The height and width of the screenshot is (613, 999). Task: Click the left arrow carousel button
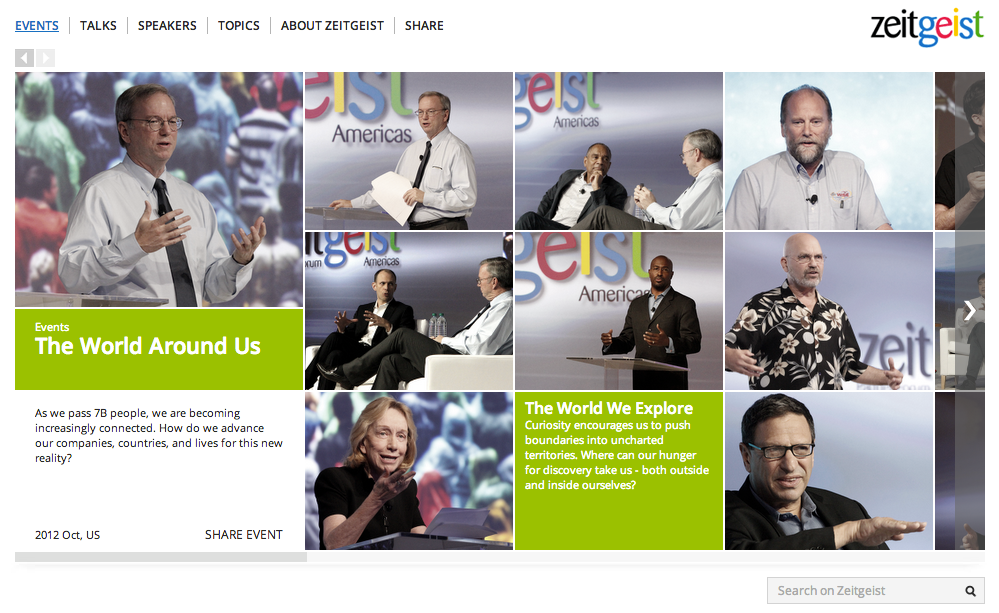point(24,58)
